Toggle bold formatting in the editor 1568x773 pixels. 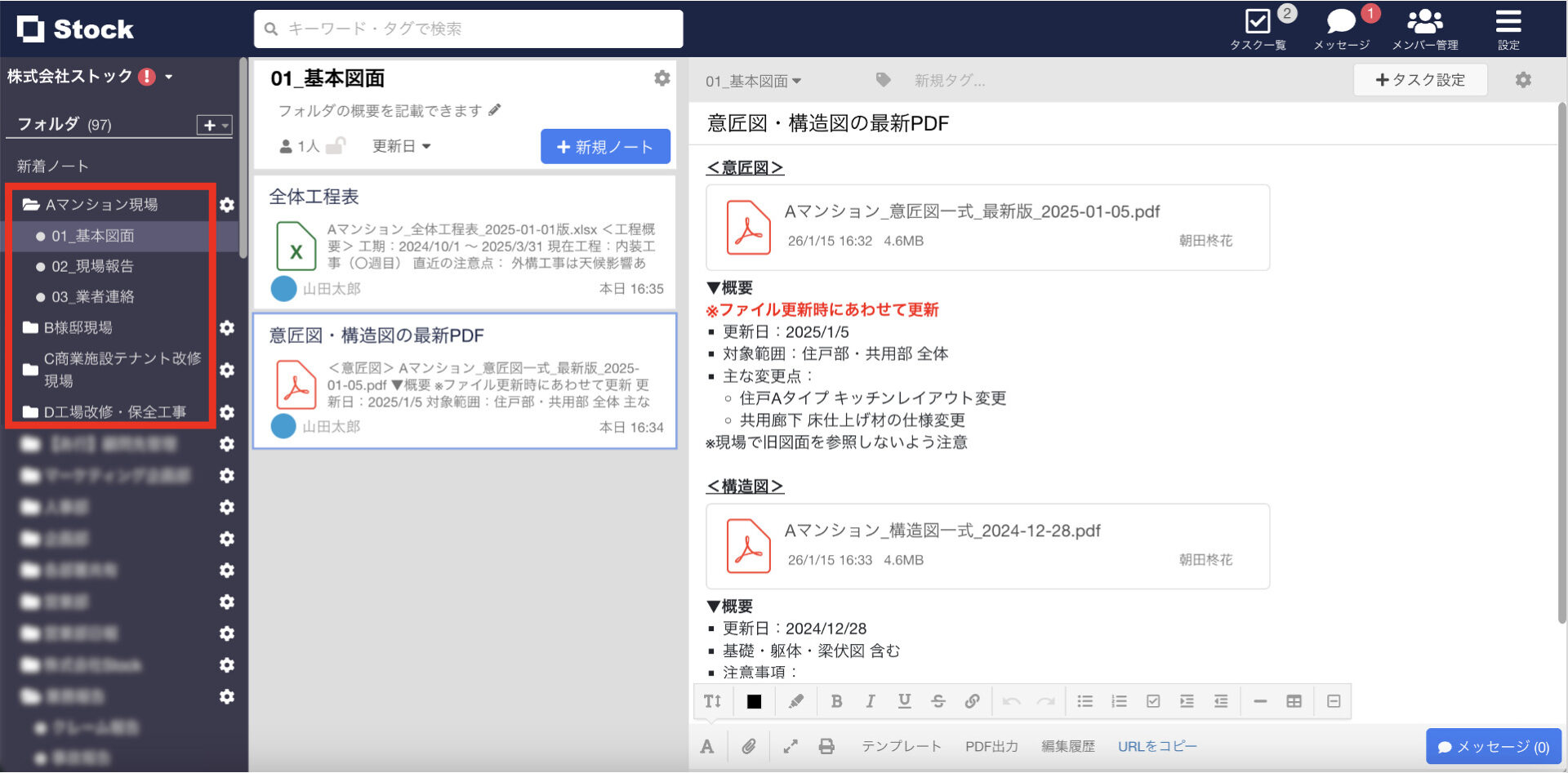pyautogui.click(x=835, y=700)
